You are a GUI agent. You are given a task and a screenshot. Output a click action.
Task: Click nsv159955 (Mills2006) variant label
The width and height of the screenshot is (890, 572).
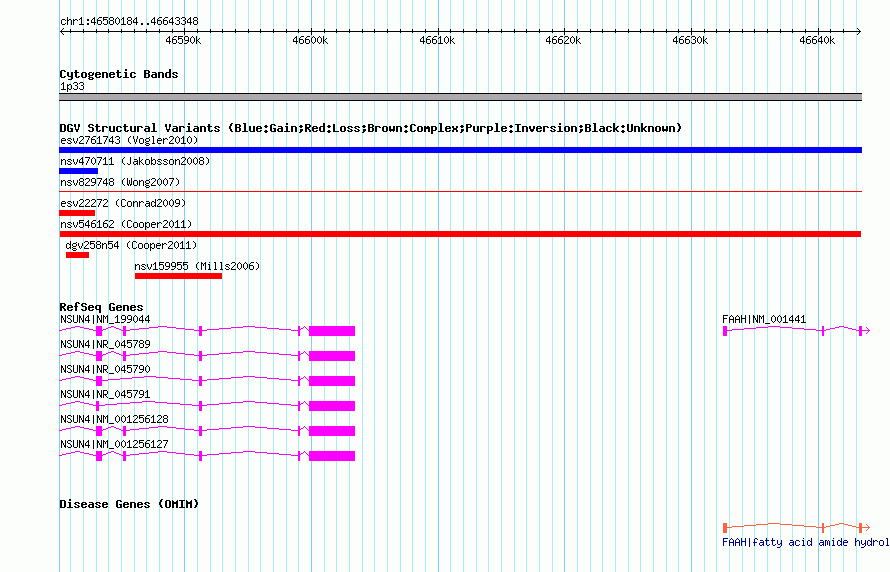tap(197, 266)
